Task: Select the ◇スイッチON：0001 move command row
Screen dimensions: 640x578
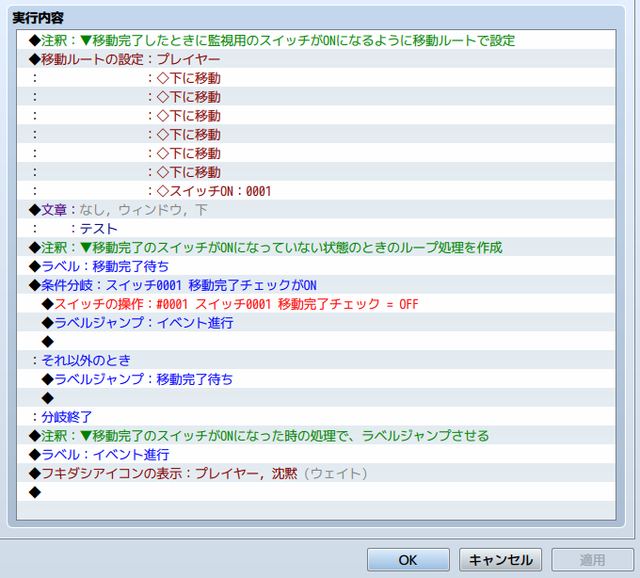Action: click(316, 191)
